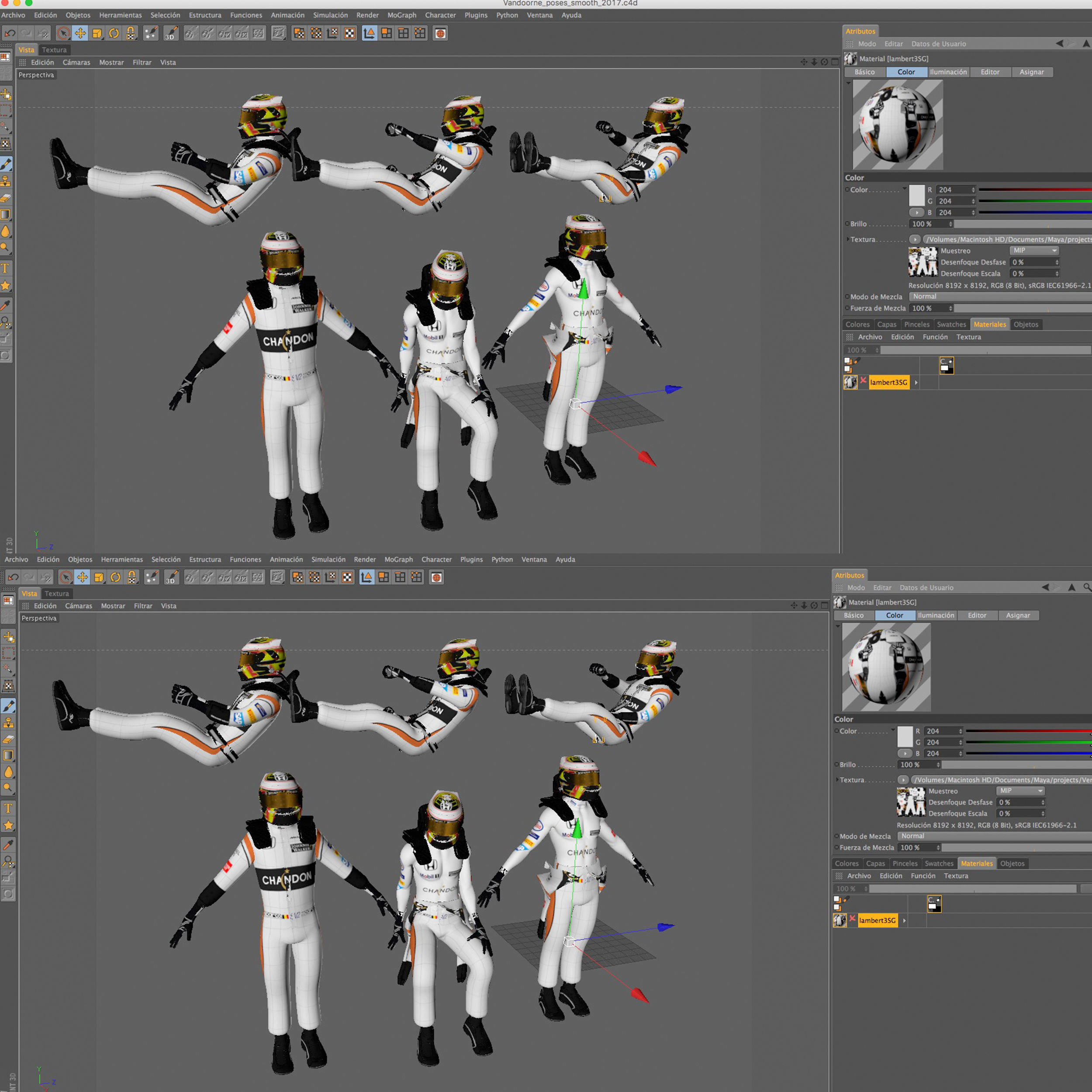Choose the Text tool in the upper left toolbar

pyautogui.click(x=6, y=268)
